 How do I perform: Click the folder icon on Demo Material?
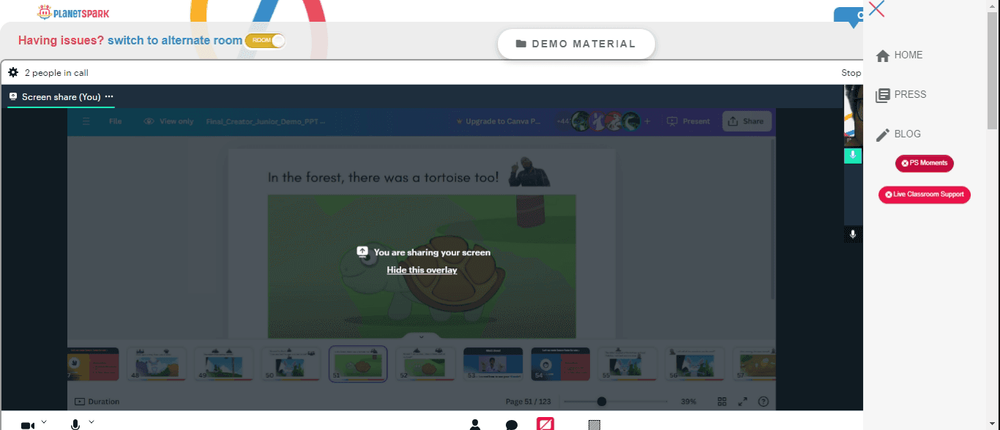point(521,44)
